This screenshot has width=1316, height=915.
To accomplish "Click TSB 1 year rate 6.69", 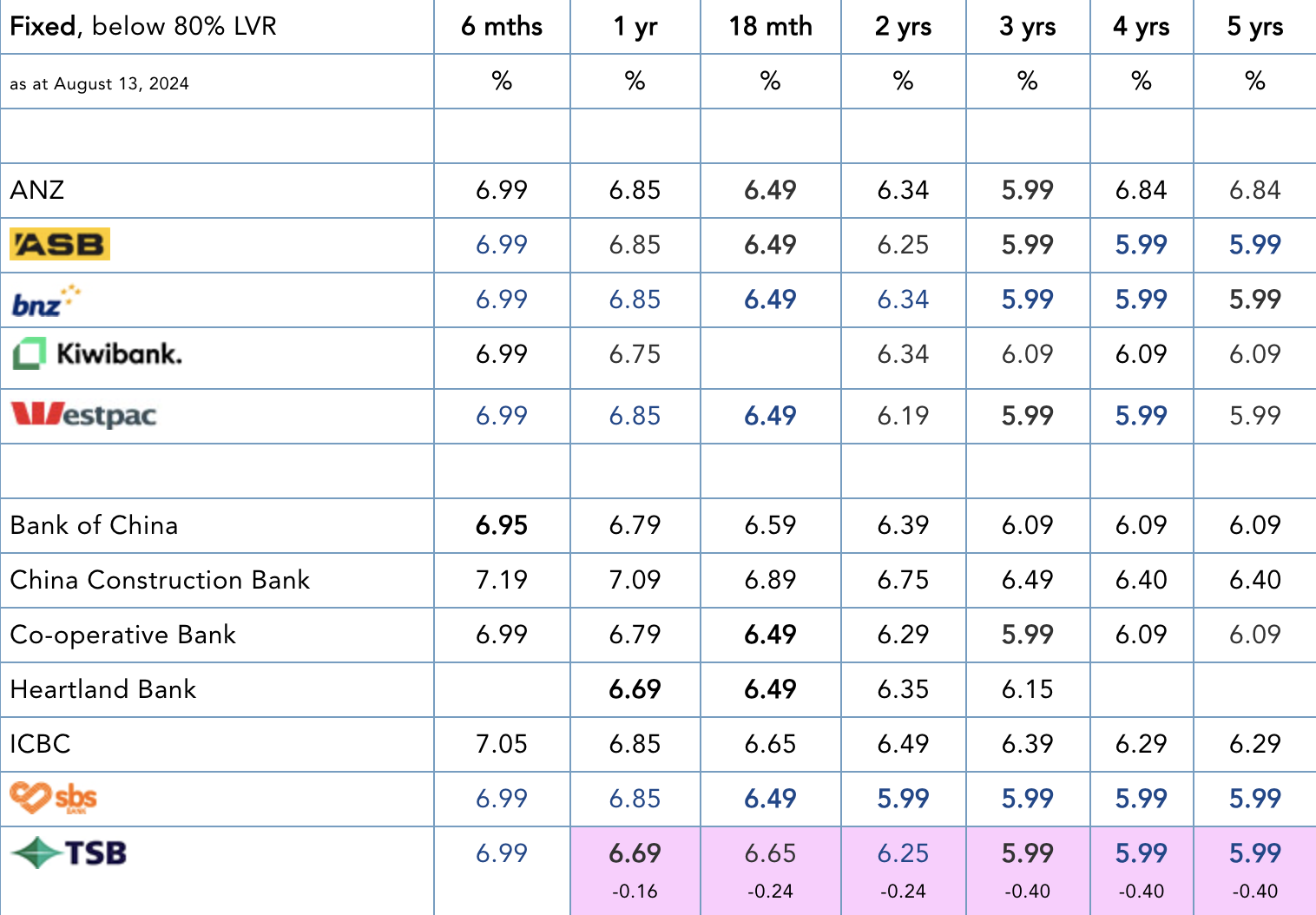I will 635,853.
